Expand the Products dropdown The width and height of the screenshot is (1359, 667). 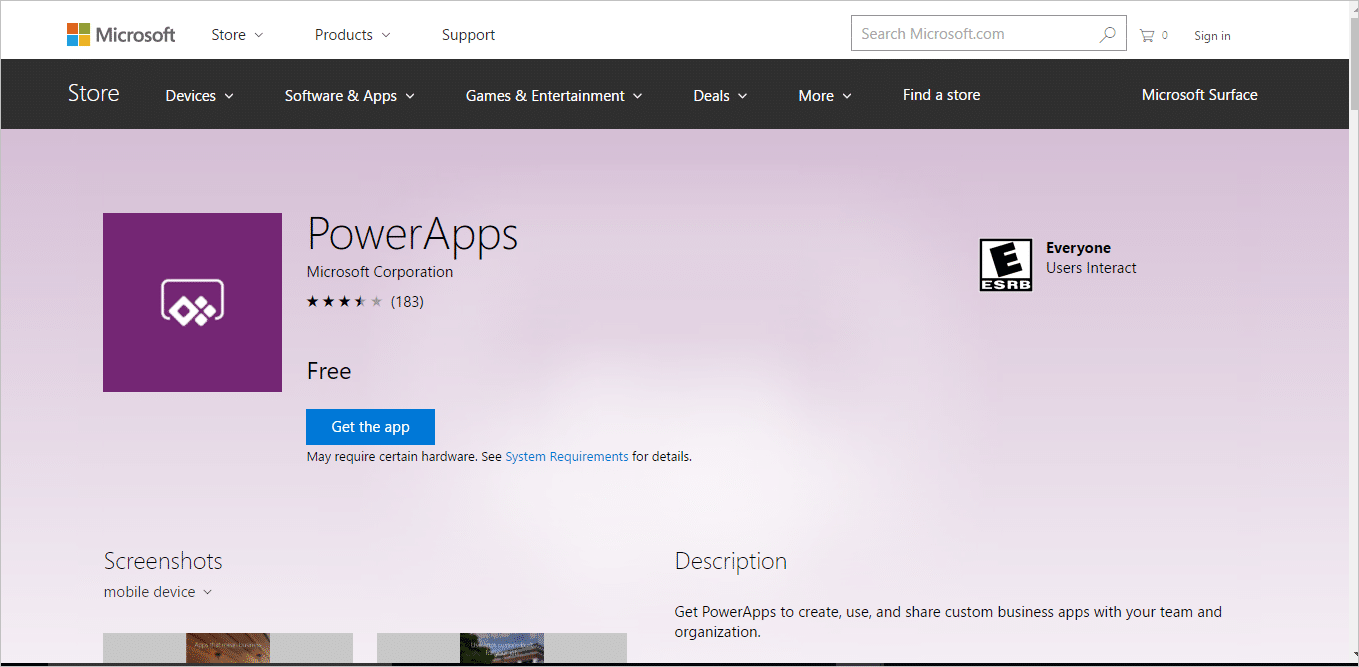[x=352, y=35]
